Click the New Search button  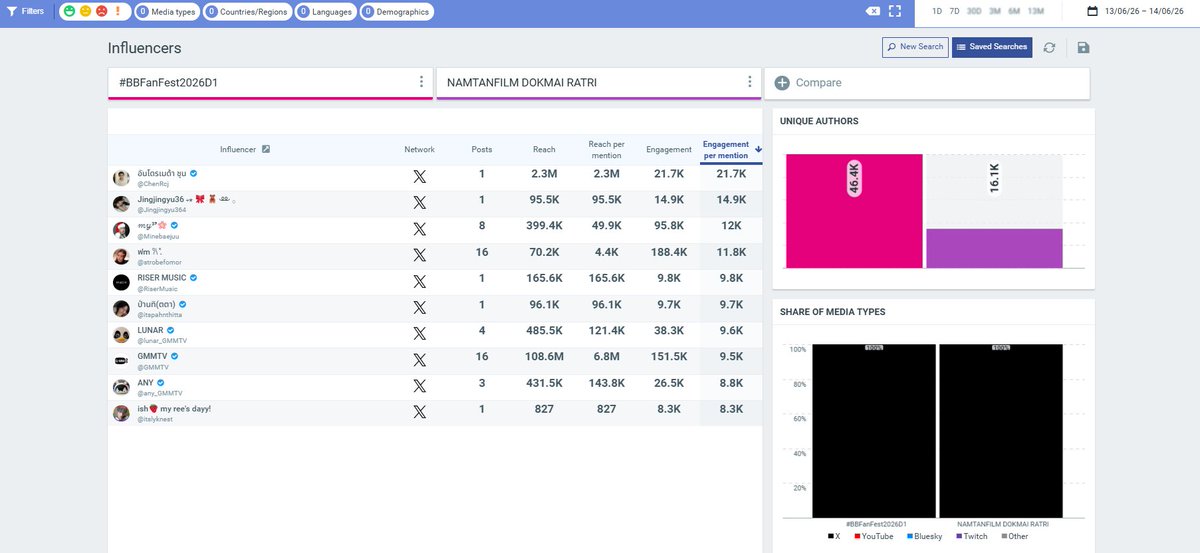pos(915,47)
